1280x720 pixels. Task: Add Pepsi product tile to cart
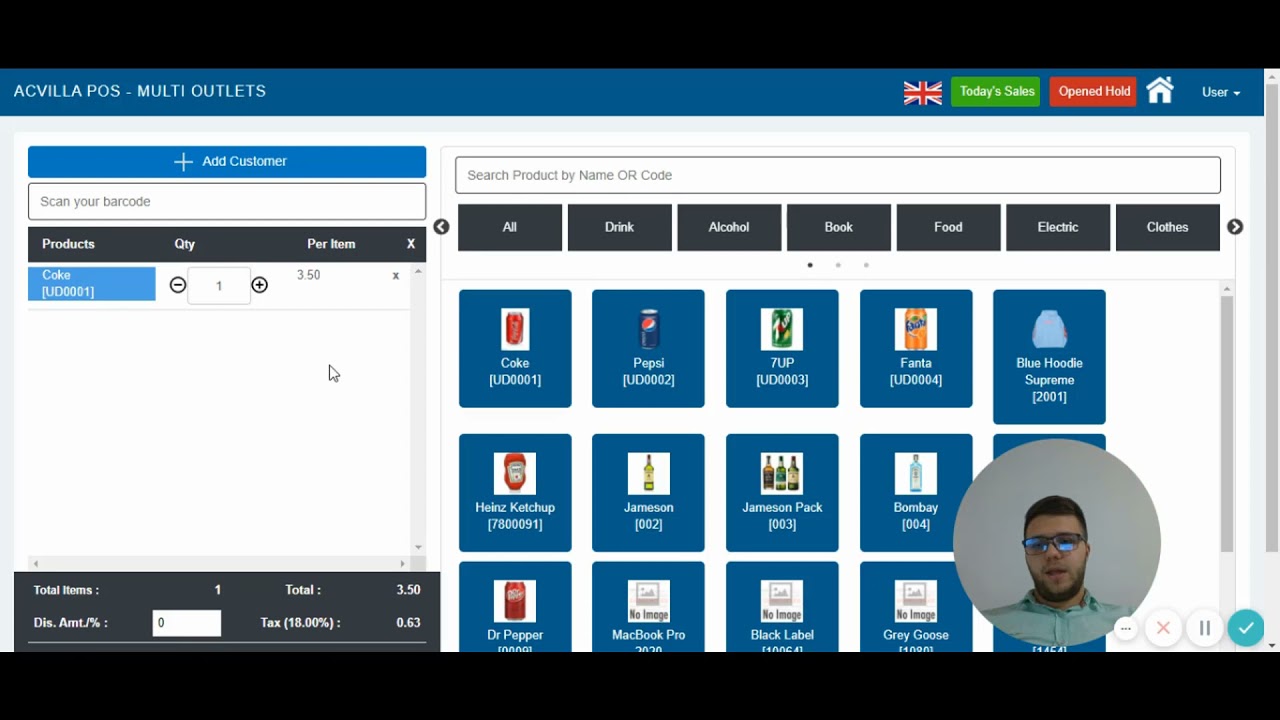click(648, 349)
